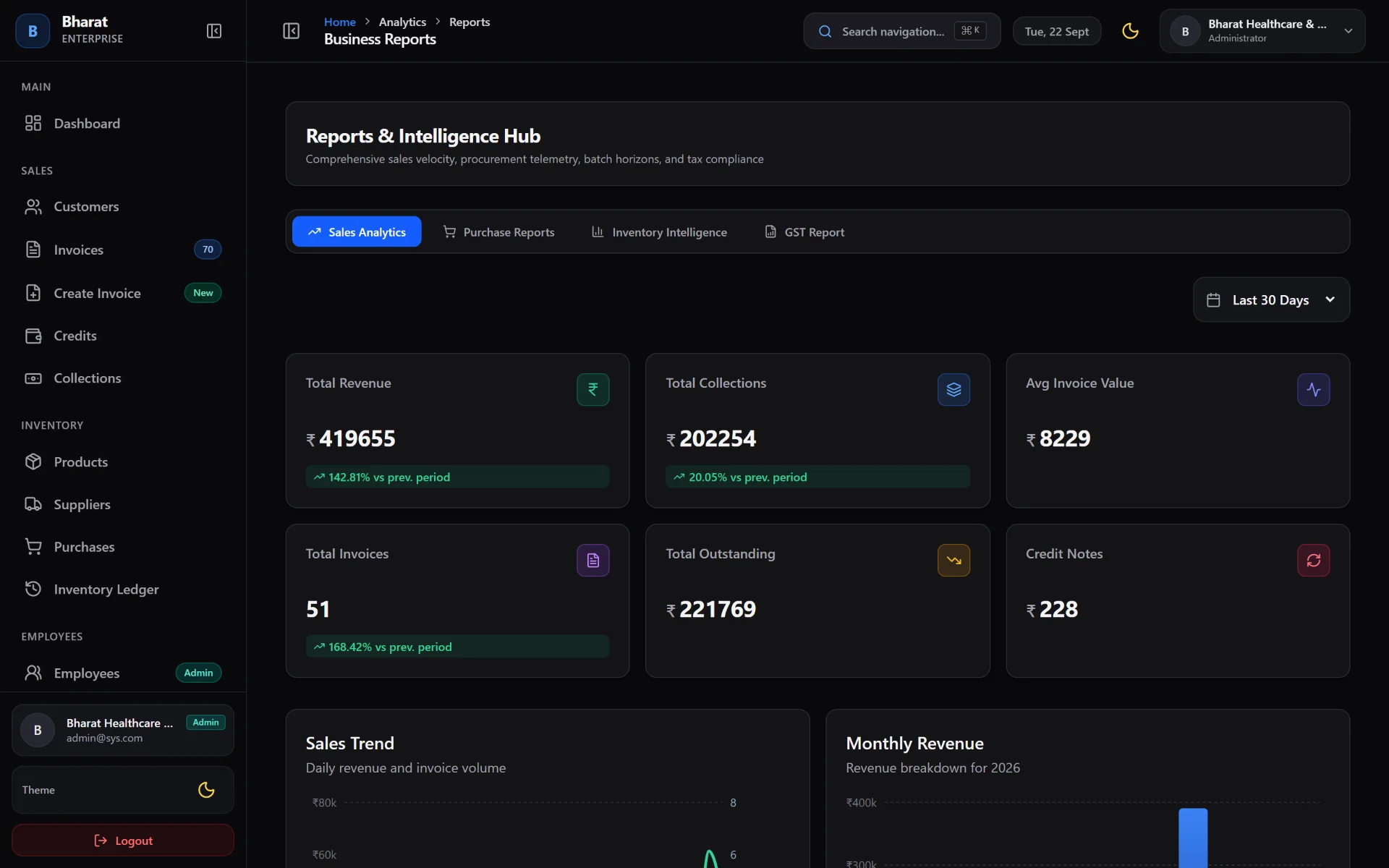Follow the Home breadcrumb link

coord(339,22)
